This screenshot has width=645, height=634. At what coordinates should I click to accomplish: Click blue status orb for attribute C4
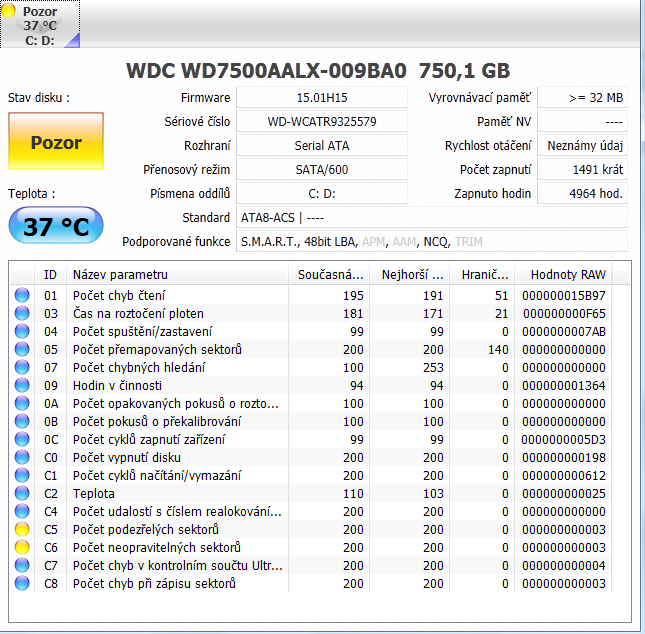(22, 511)
